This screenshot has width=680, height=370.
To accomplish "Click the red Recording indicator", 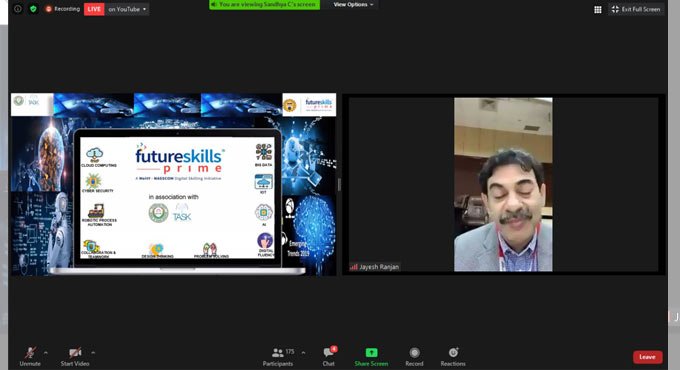I will pos(63,9).
